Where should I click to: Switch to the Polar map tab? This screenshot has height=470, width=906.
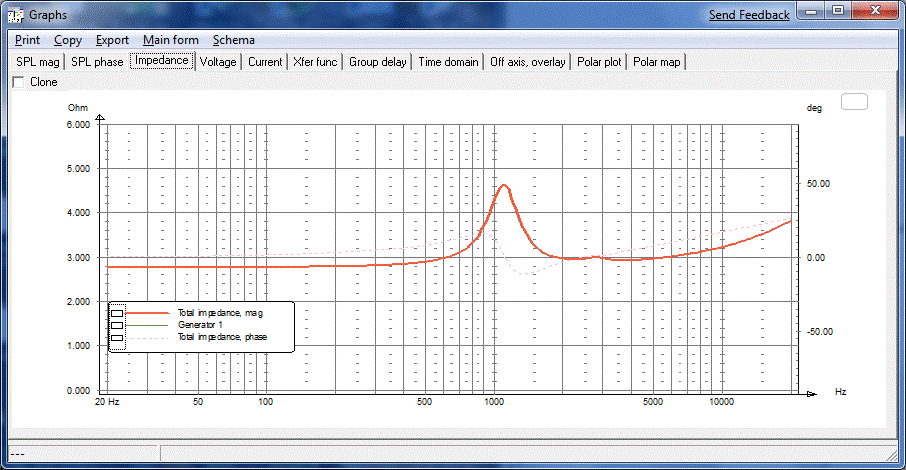pos(656,62)
